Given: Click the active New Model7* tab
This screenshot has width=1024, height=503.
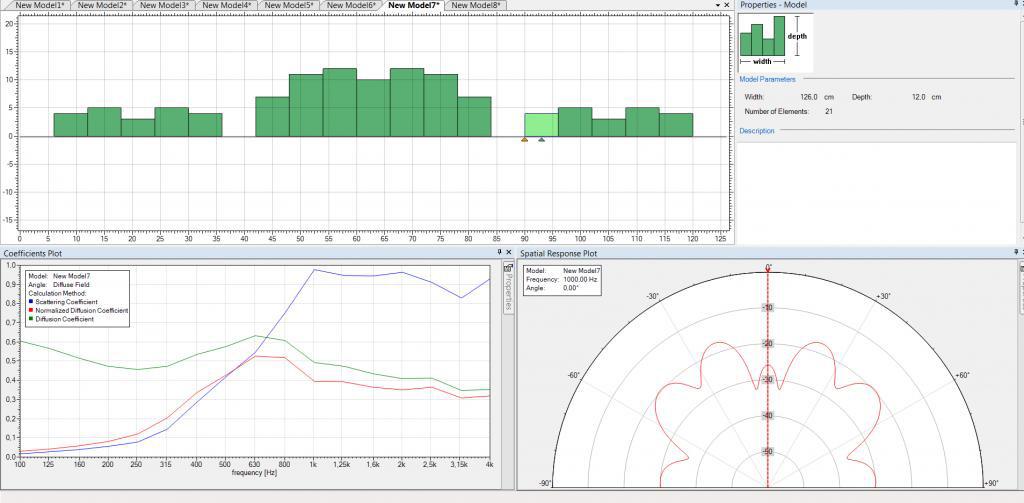Looking at the screenshot, I should tap(413, 5).
